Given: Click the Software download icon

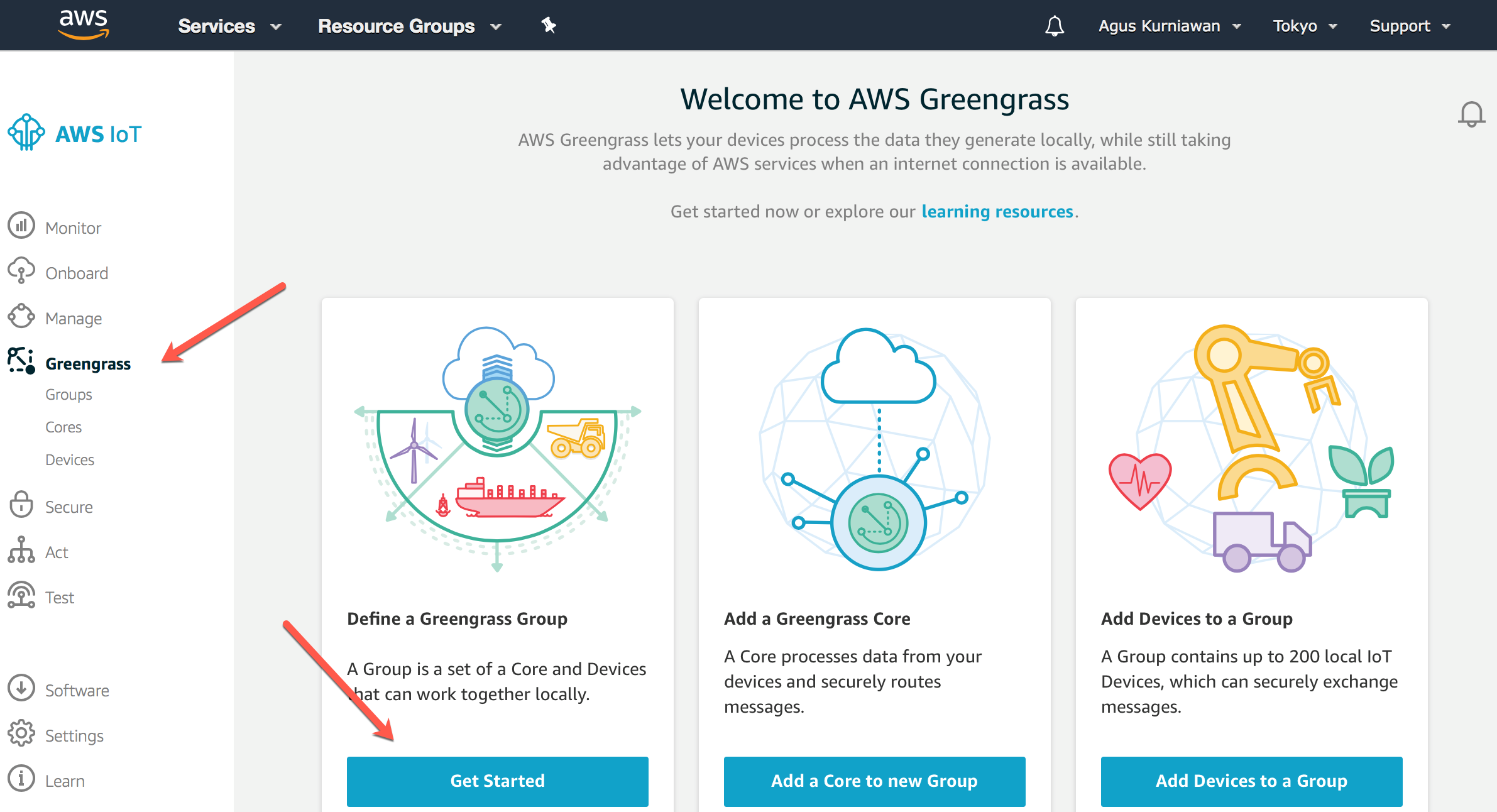Looking at the screenshot, I should point(21,688).
